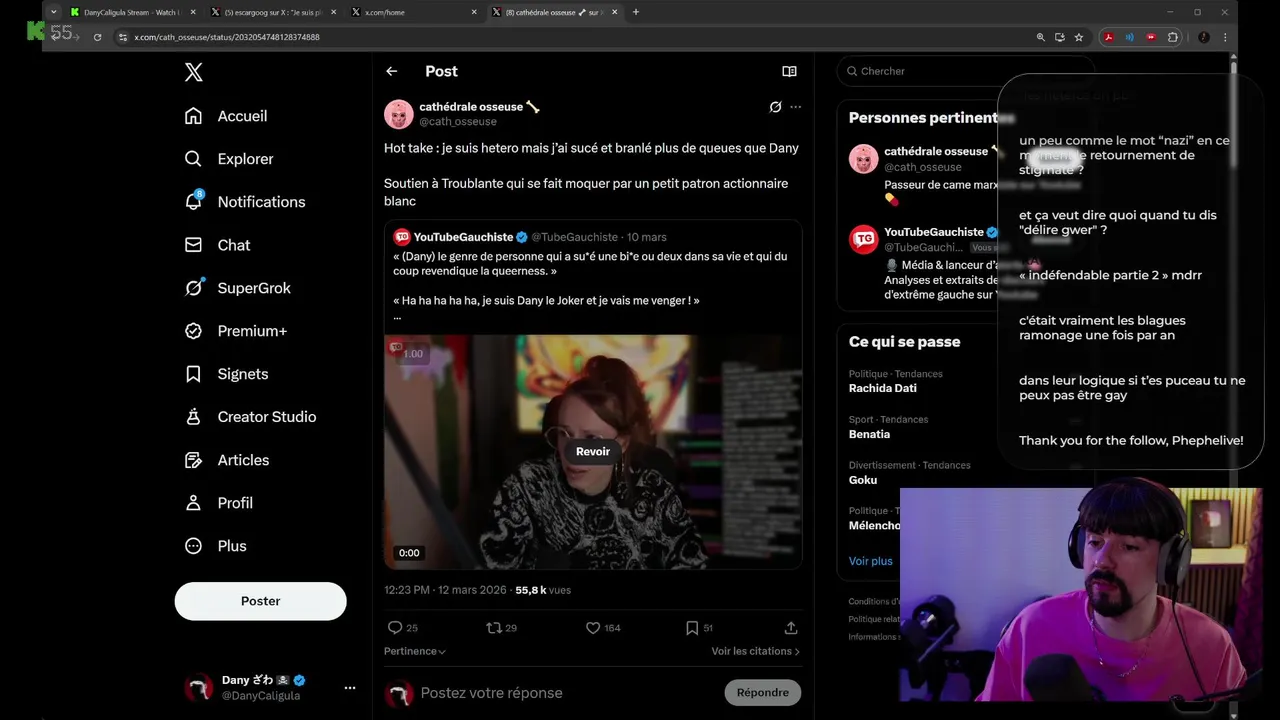Screen dimensions: 1280x720
Task: Click the install app icon in the address bar
Action: [x=1060, y=37]
